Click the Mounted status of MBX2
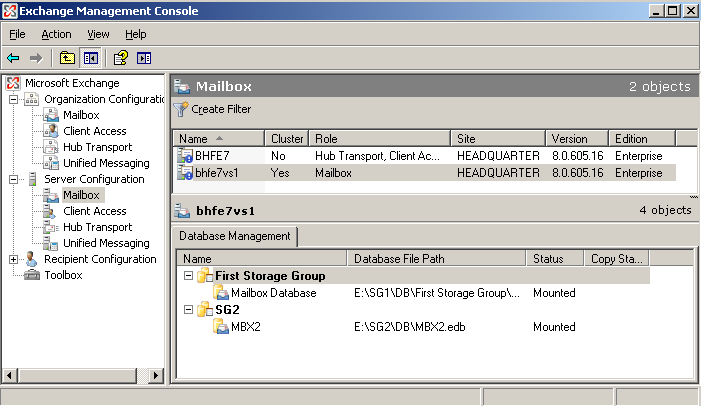Screen dimensions: 701x406 point(554,327)
